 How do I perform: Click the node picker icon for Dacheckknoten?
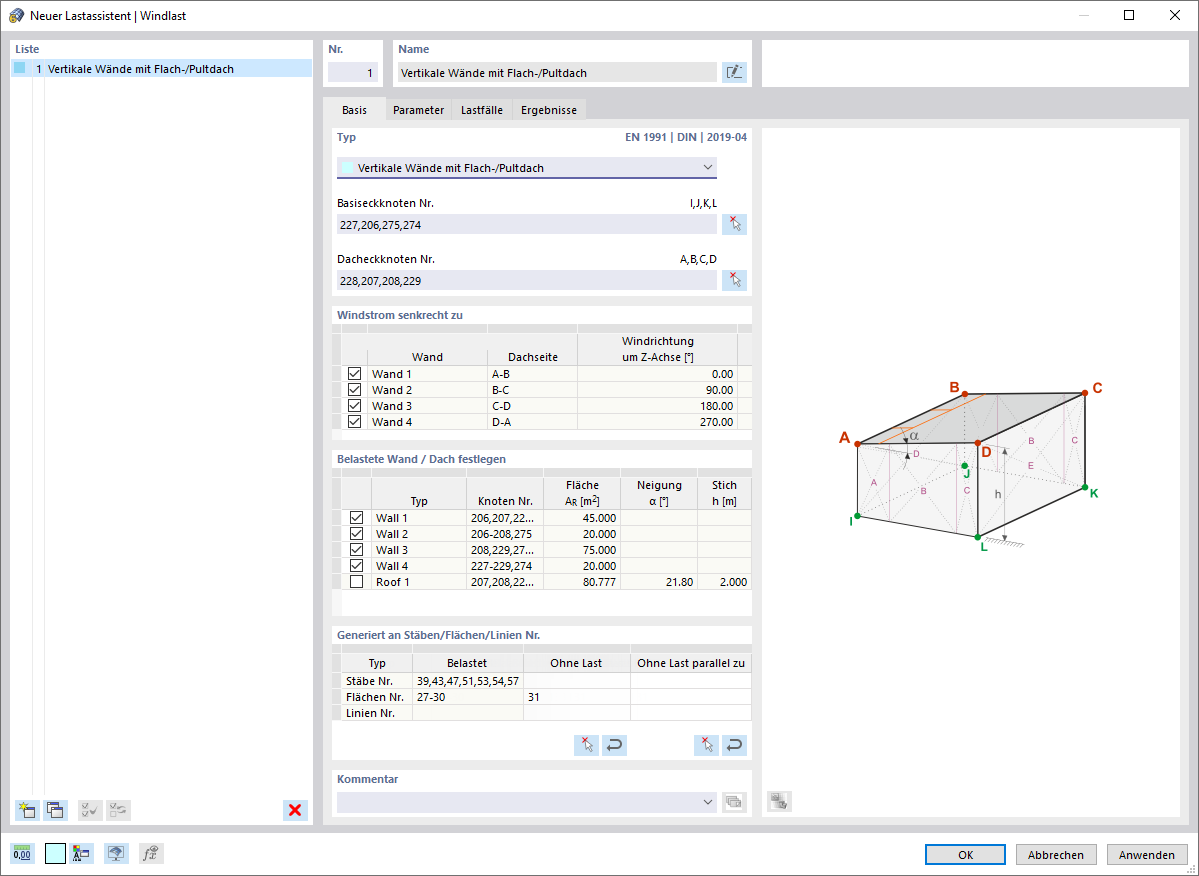tap(734, 280)
